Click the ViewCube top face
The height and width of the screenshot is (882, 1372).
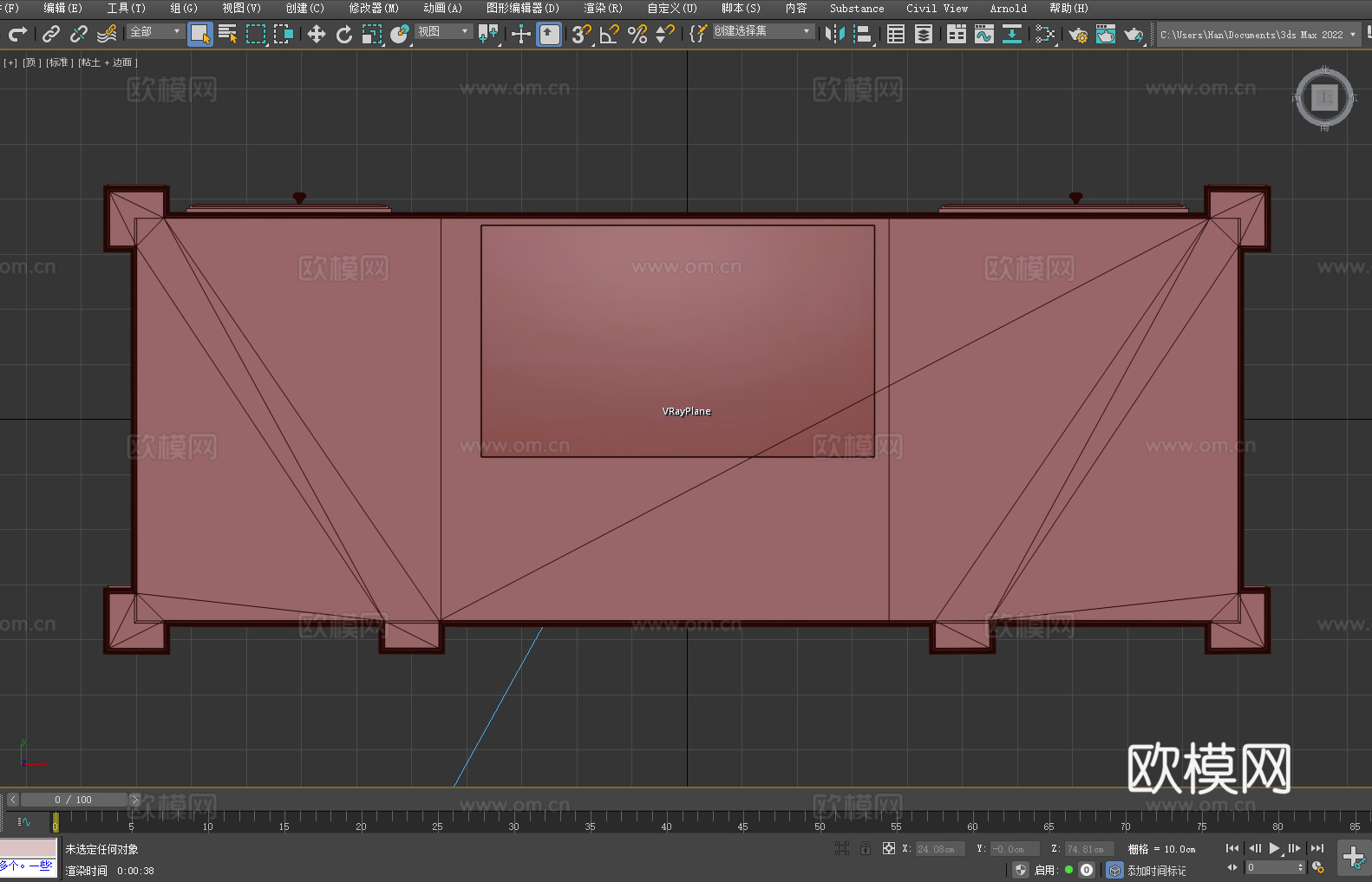(x=1324, y=98)
